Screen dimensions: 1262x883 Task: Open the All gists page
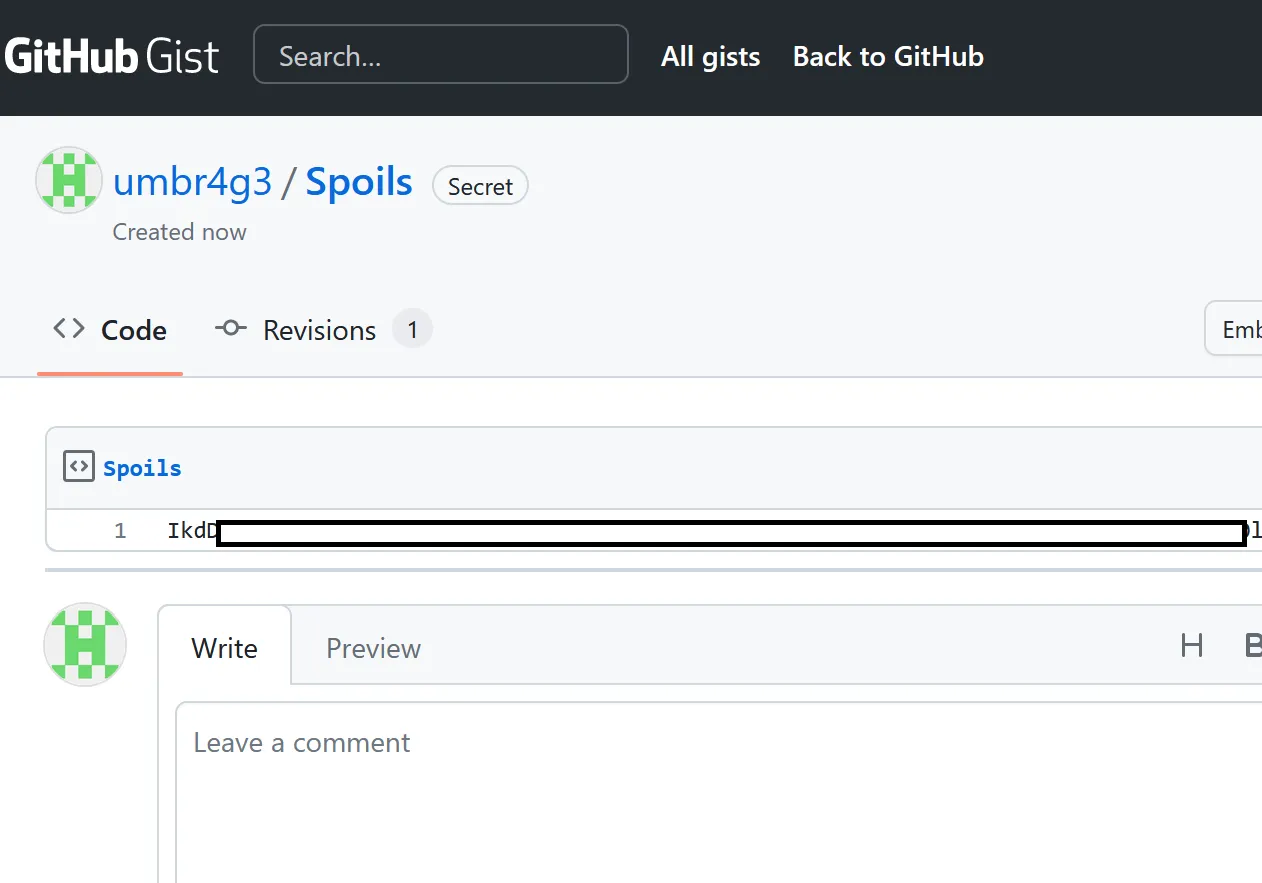[710, 57]
